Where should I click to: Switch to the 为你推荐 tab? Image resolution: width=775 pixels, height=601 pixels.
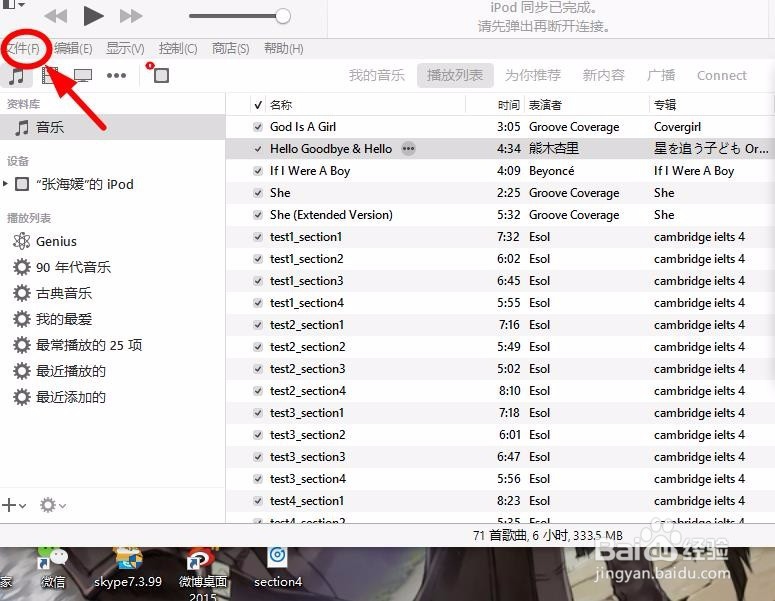pyautogui.click(x=533, y=75)
